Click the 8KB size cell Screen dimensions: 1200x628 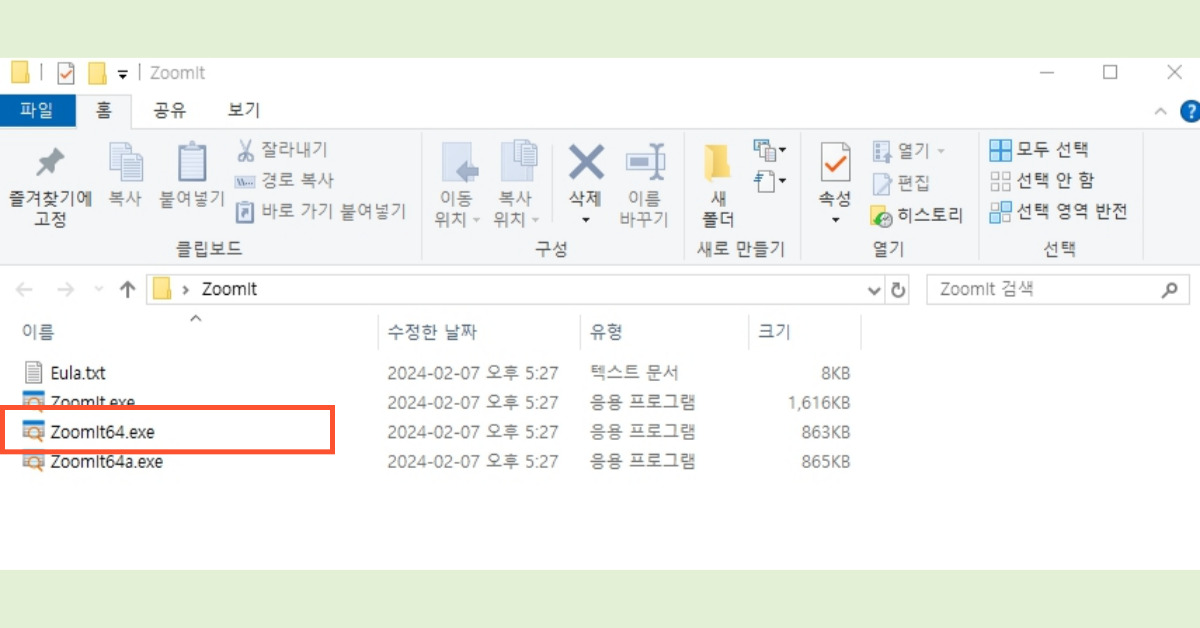pos(834,373)
